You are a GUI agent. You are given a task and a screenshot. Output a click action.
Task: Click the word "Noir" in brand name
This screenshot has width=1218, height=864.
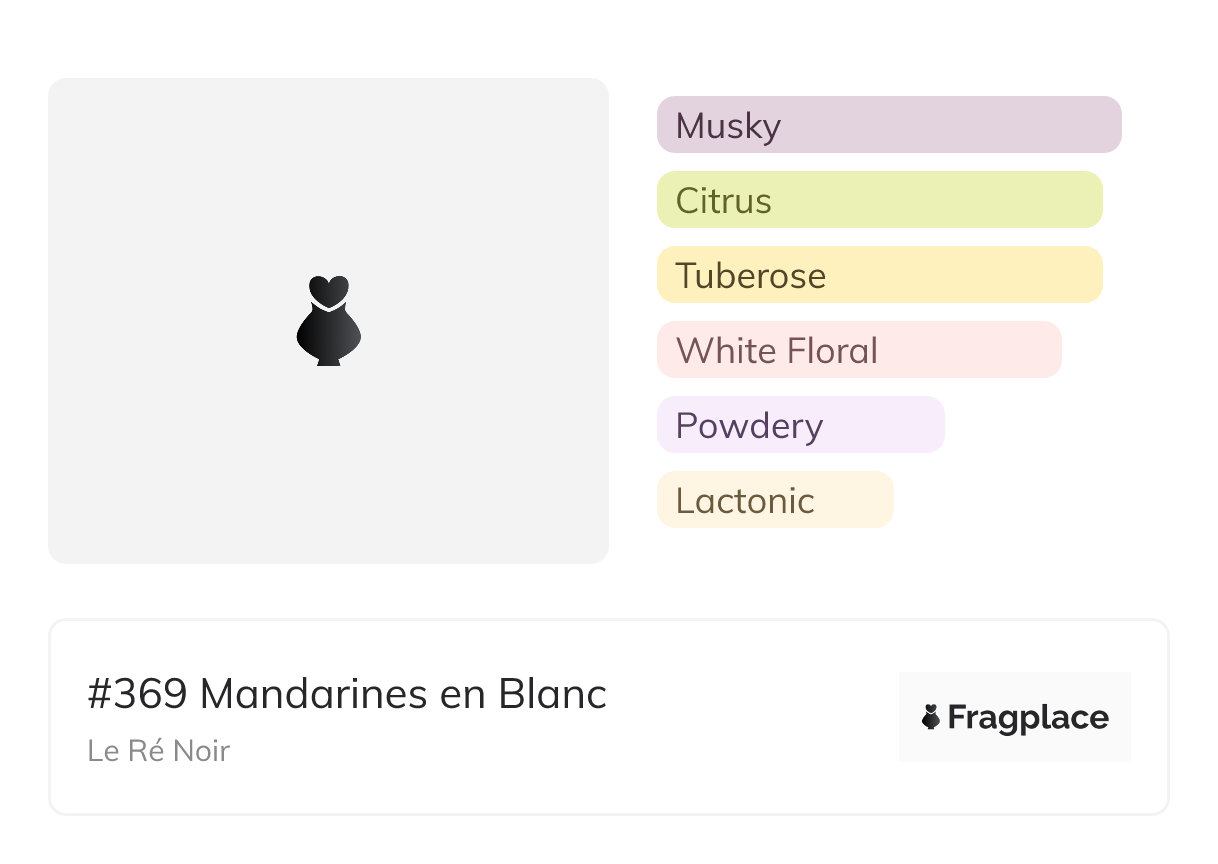[x=203, y=750]
